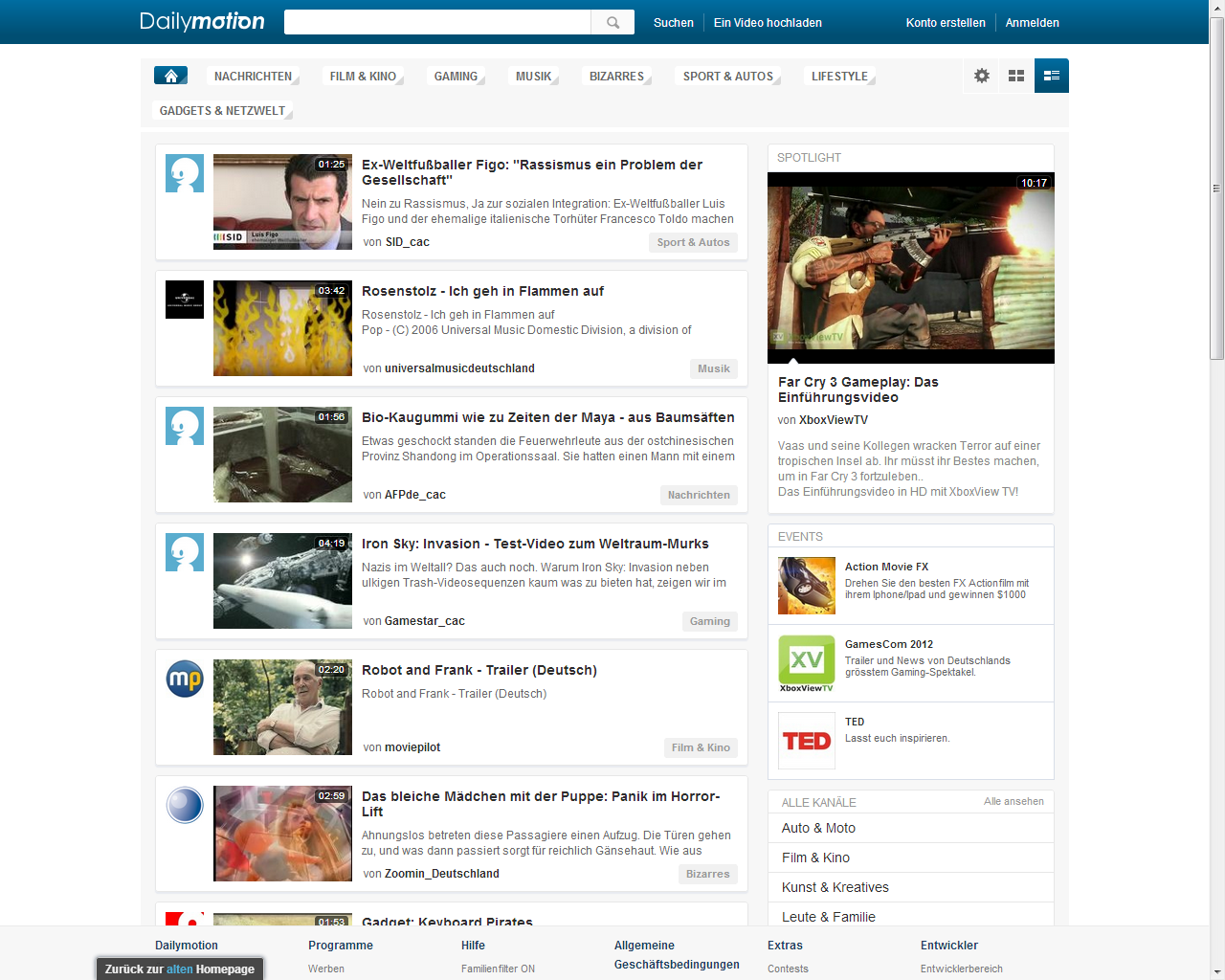Image resolution: width=1225 pixels, height=980 pixels.
Task: Open title Rosenstolz - Ich geh in Flammen auf
Action: 482,291
